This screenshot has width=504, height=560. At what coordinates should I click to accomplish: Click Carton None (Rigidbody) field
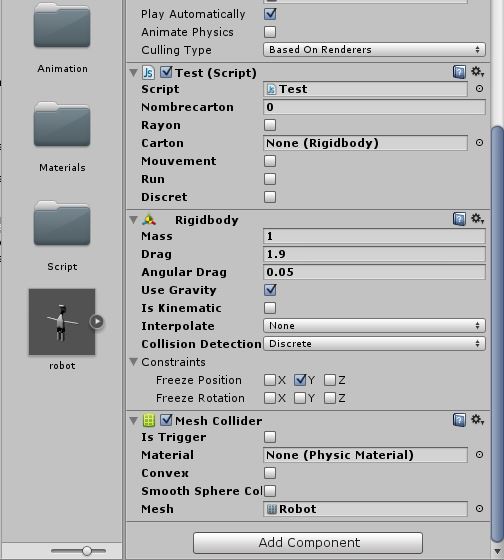(x=365, y=143)
